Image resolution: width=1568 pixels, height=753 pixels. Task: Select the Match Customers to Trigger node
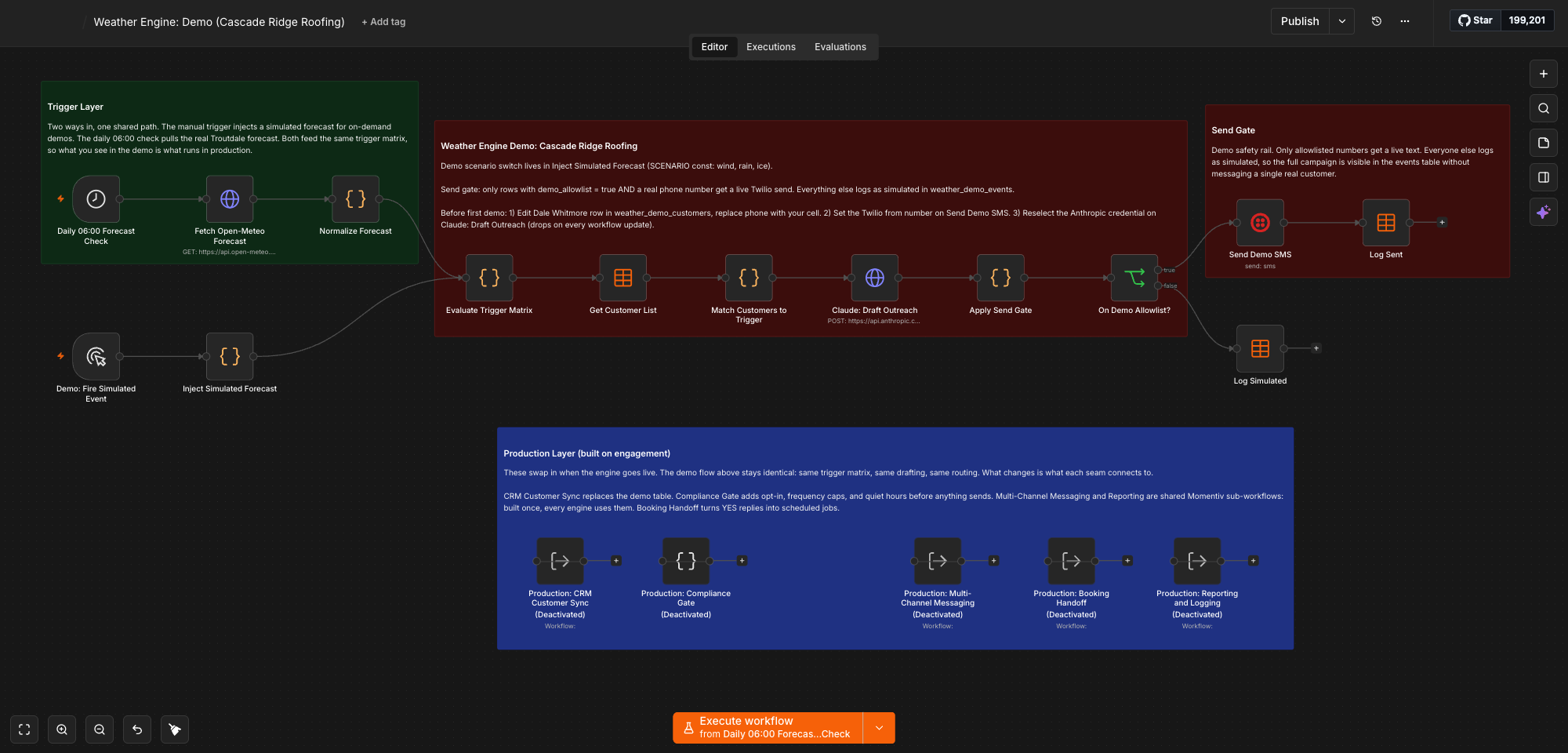(749, 278)
